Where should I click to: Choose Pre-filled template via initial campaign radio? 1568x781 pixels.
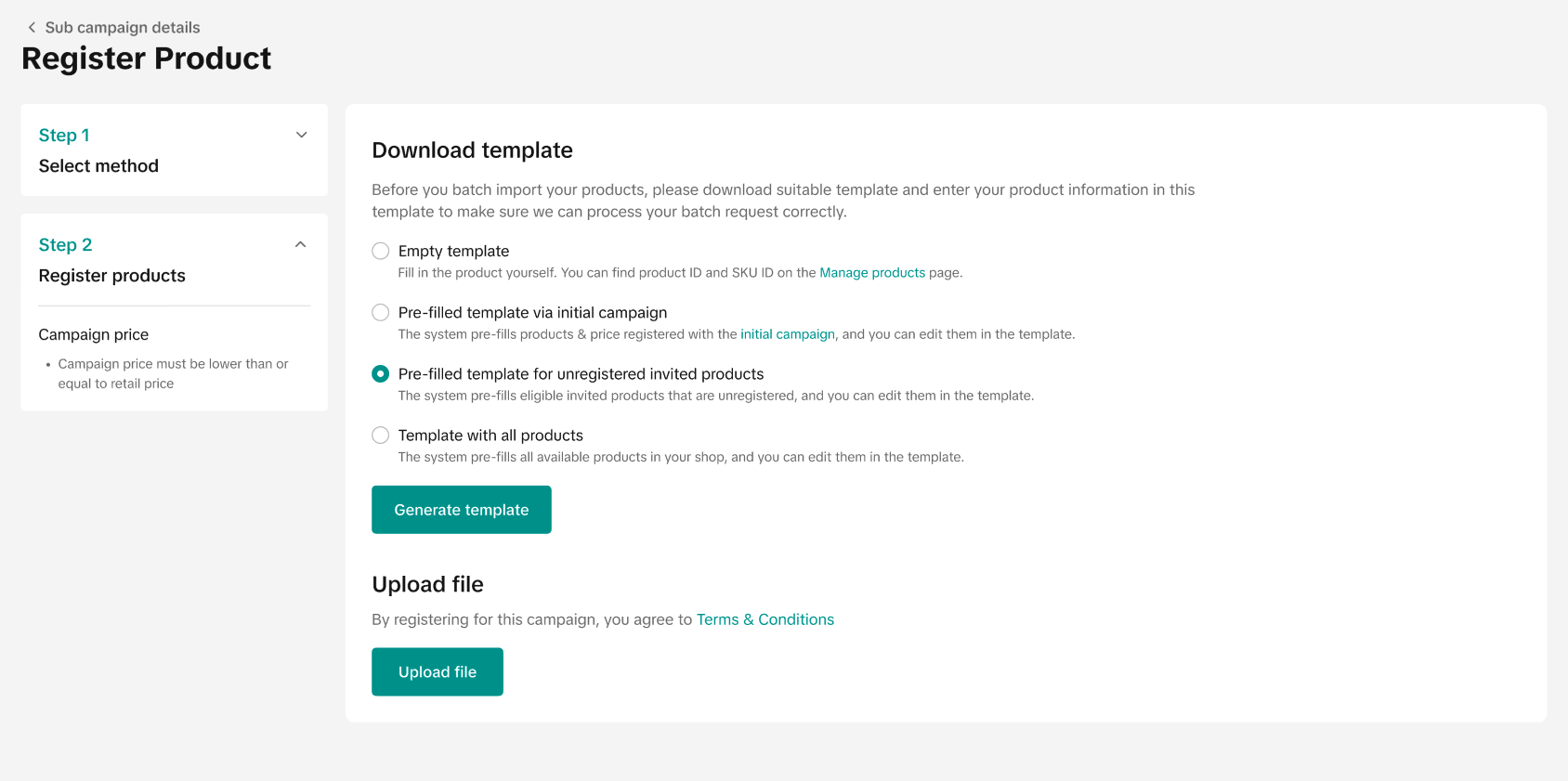click(381, 313)
